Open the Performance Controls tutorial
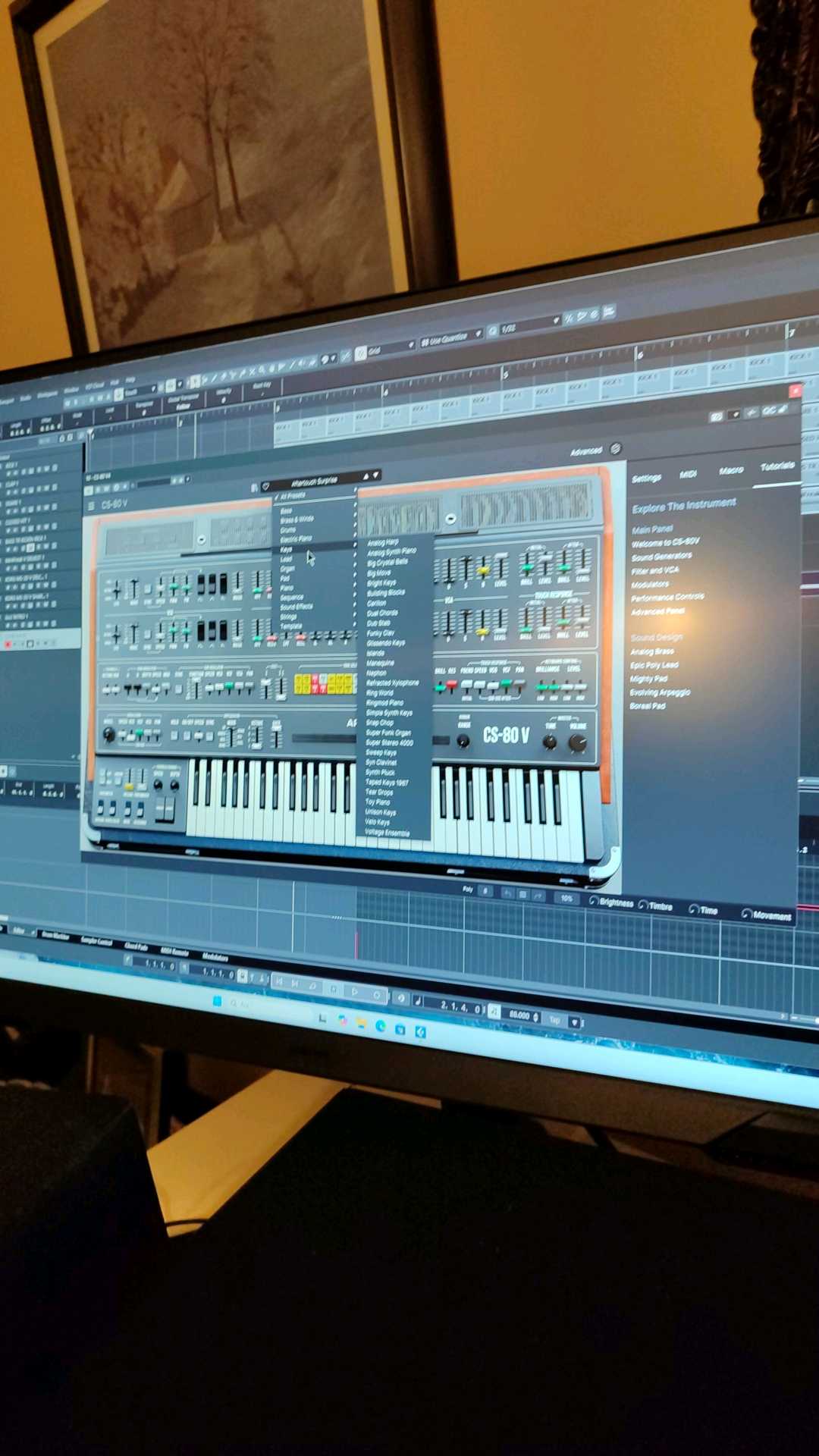The image size is (819, 1456). pyautogui.click(x=667, y=598)
